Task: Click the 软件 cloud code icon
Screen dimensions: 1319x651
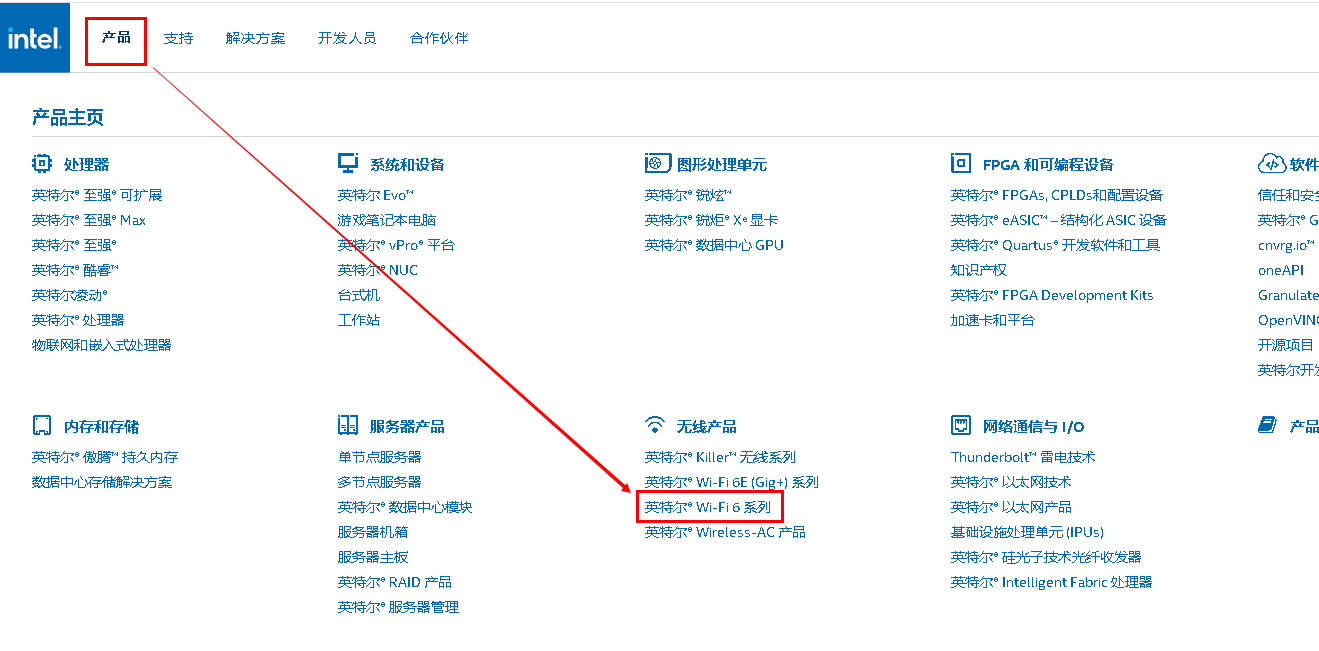Action: point(1271,164)
